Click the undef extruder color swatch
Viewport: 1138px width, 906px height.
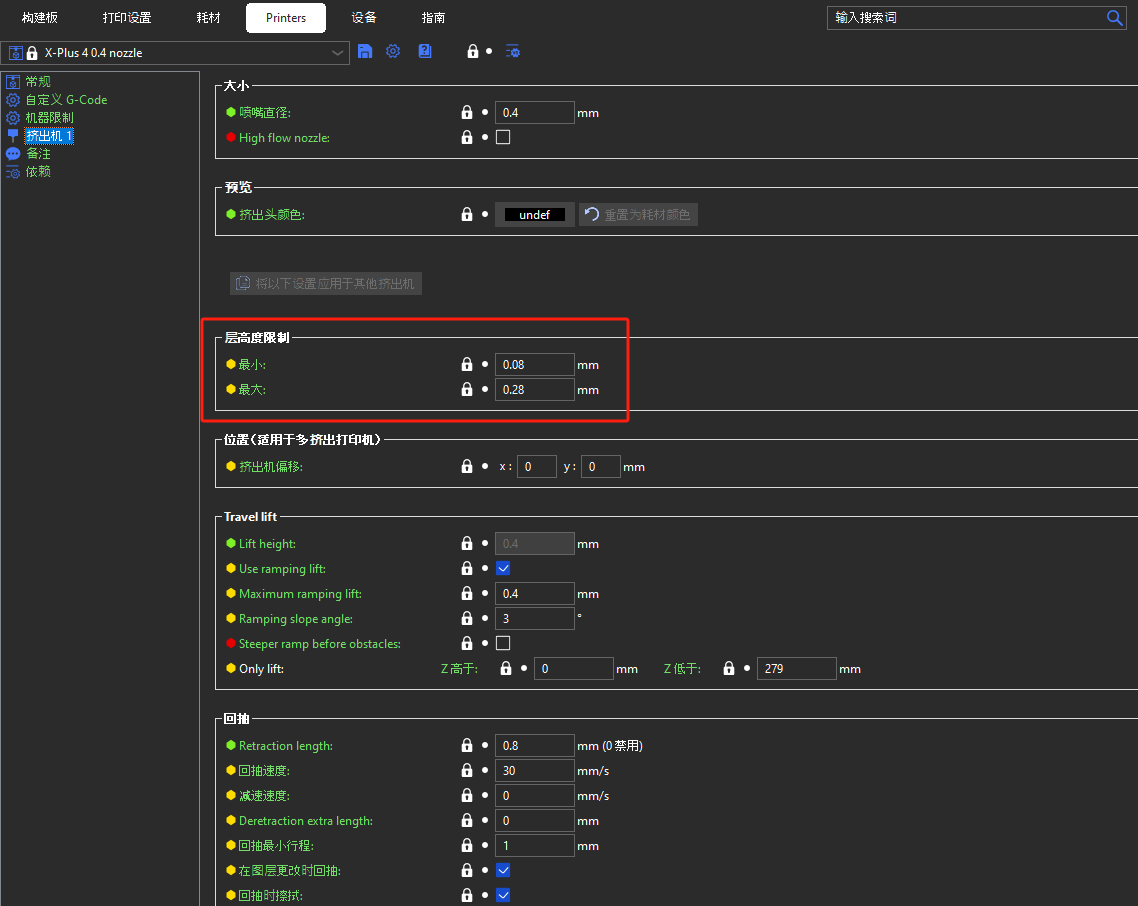pos(535,214)
